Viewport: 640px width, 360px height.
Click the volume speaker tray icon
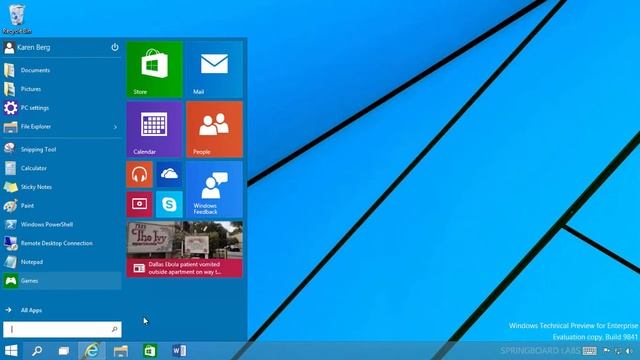(x=629, y=351)
